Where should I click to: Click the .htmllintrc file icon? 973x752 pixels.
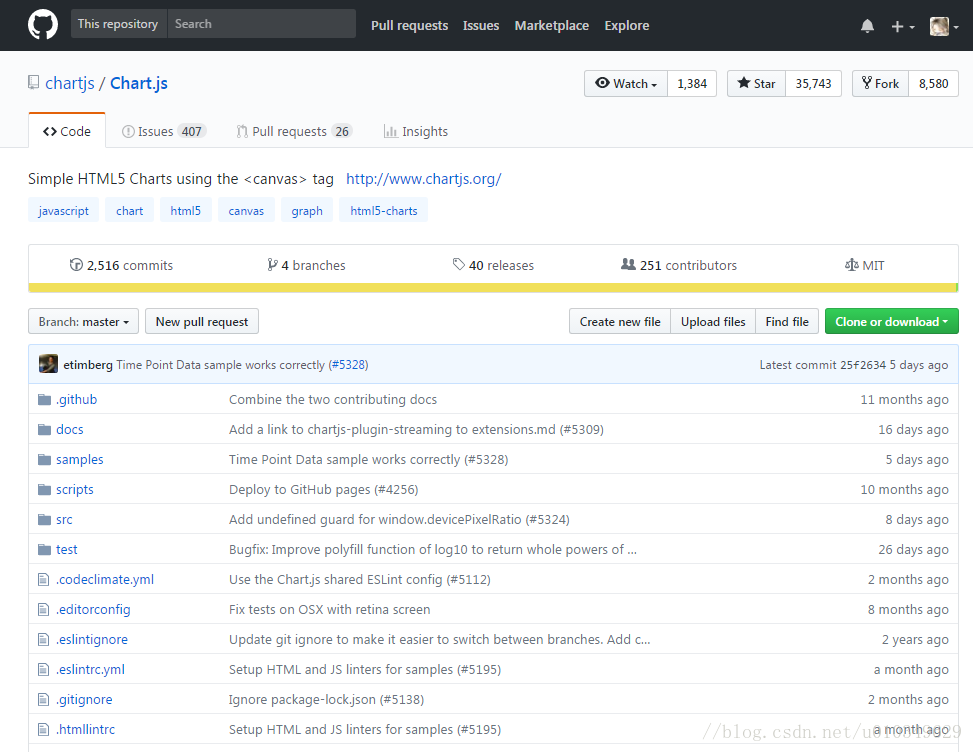click(43, 730)
